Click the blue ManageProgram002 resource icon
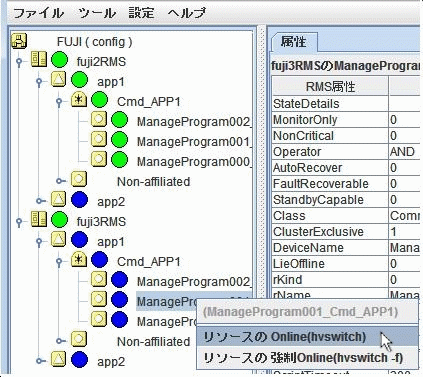The width and height of the screenshot is (423, 377). [99, 279]
